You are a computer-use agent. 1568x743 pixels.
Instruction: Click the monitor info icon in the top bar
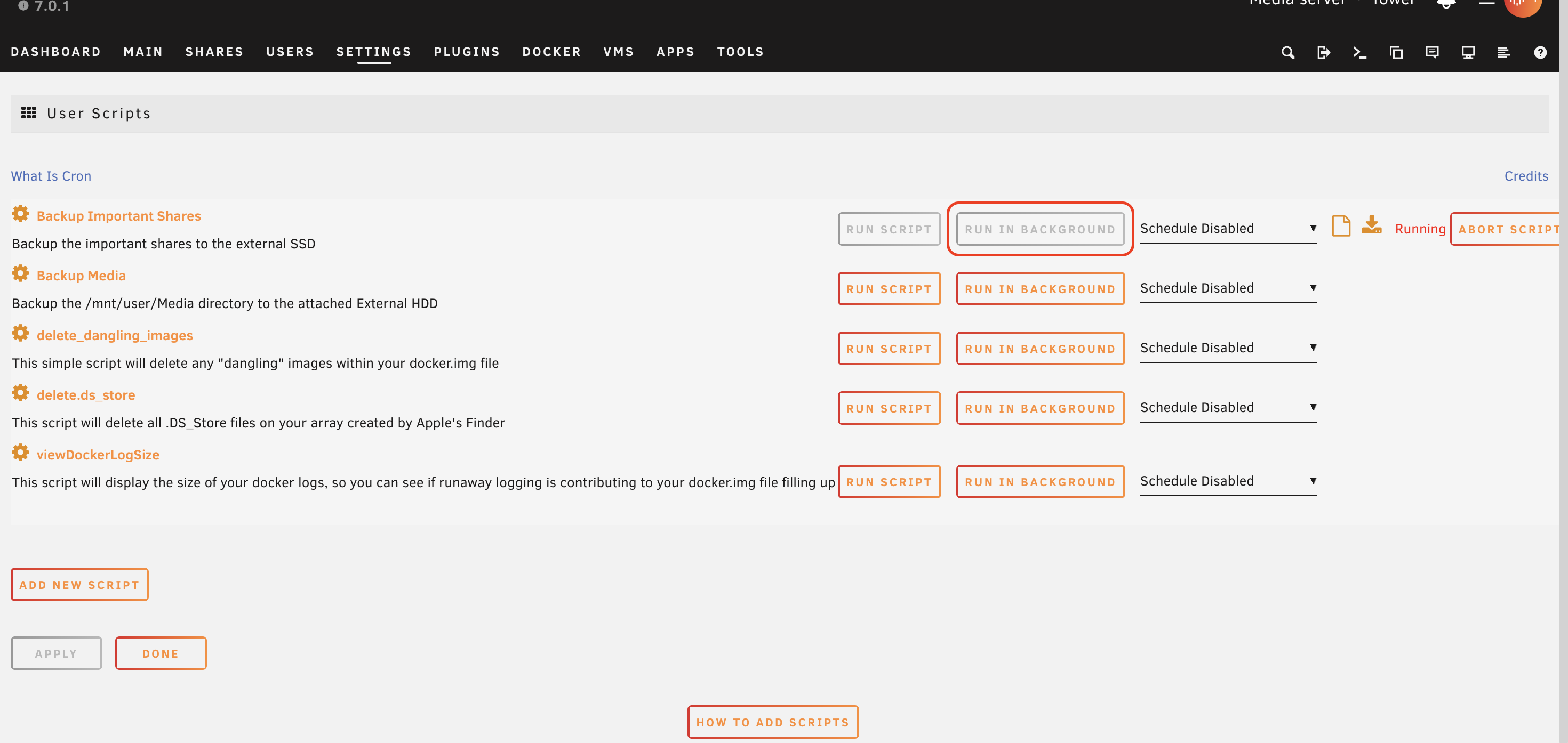[x=1468, y=53]
